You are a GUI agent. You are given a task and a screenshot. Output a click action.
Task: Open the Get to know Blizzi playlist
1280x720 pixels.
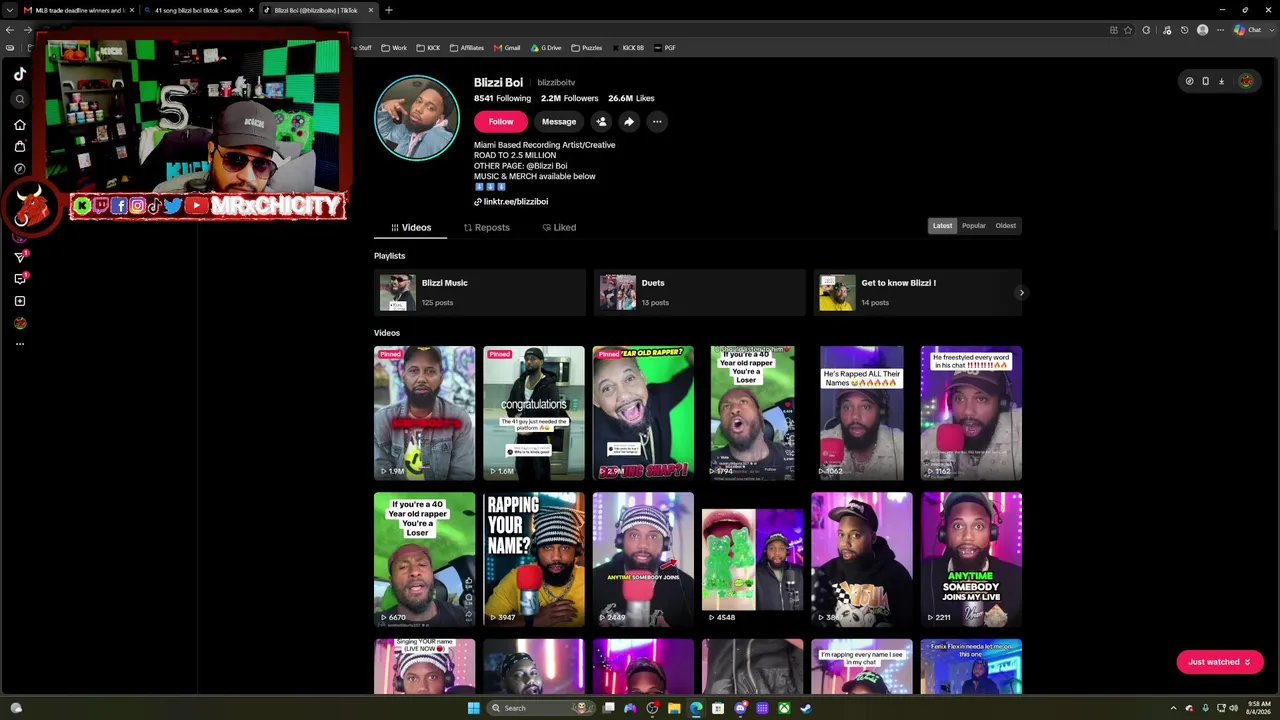917,292
